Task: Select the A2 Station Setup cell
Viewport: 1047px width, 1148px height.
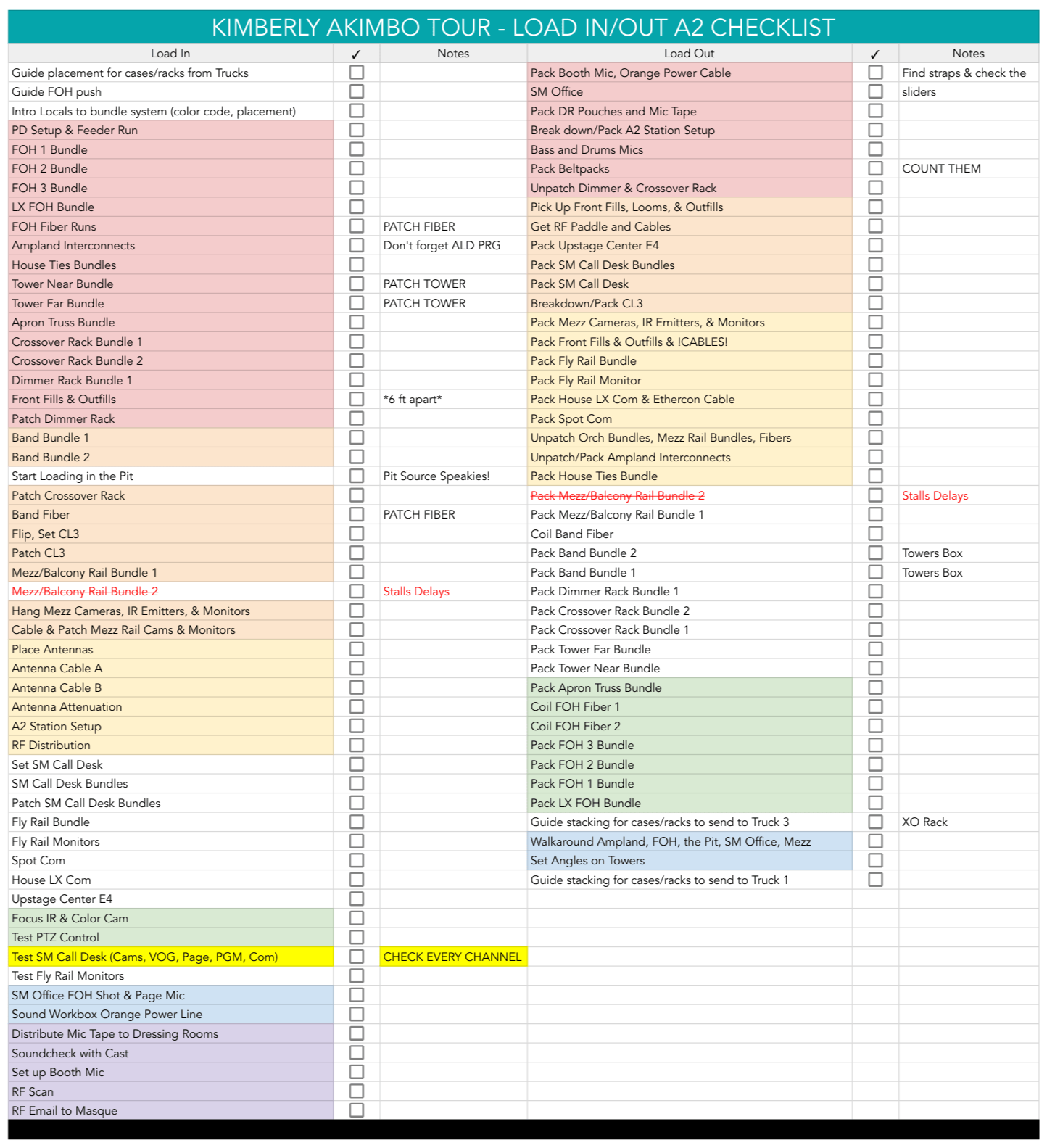Action: coord(170,726)
